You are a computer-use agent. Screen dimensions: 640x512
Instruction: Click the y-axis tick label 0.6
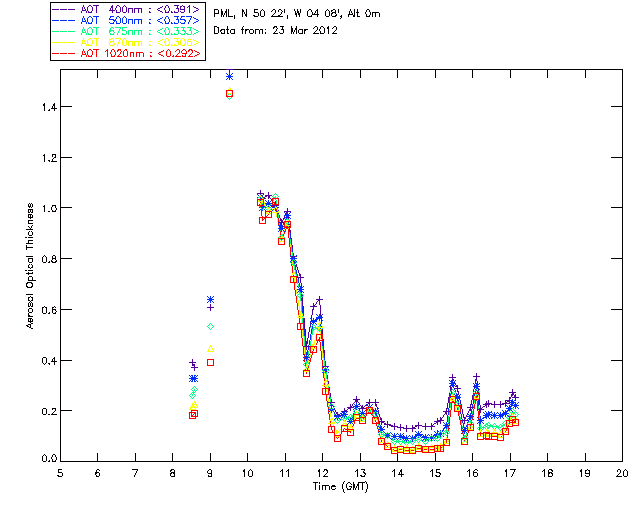point(49,309)
